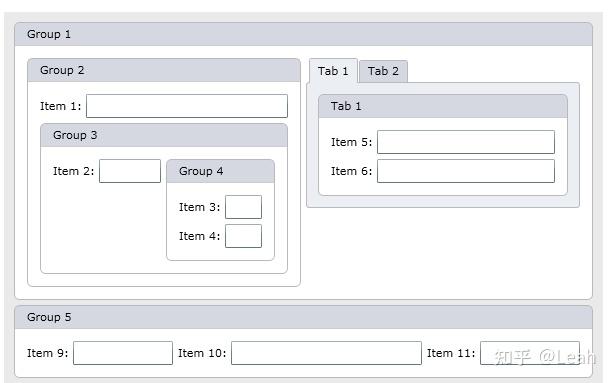
Task: Click the Item 11 input box
Action: 530,353
